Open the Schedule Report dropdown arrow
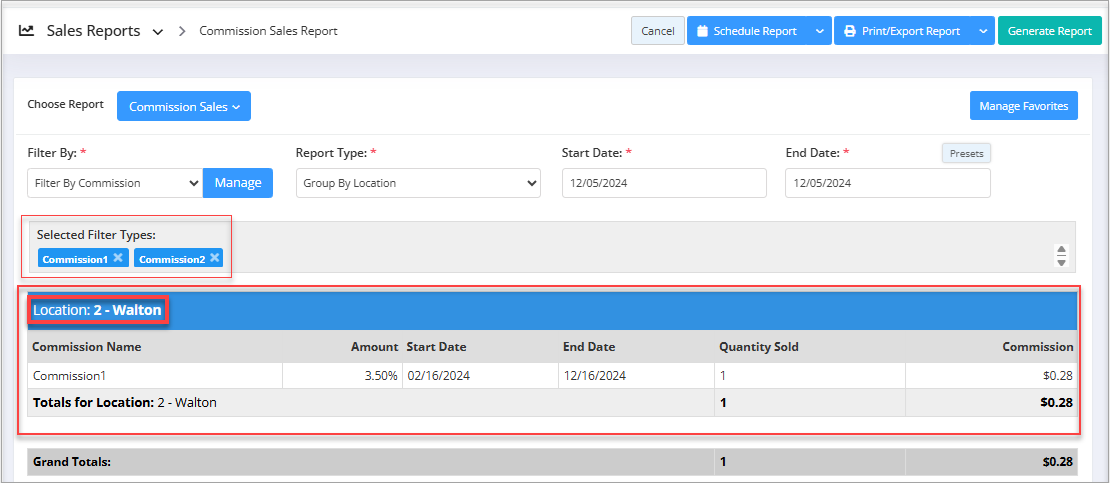This screenshot has height=483, width=1110. 819,31
